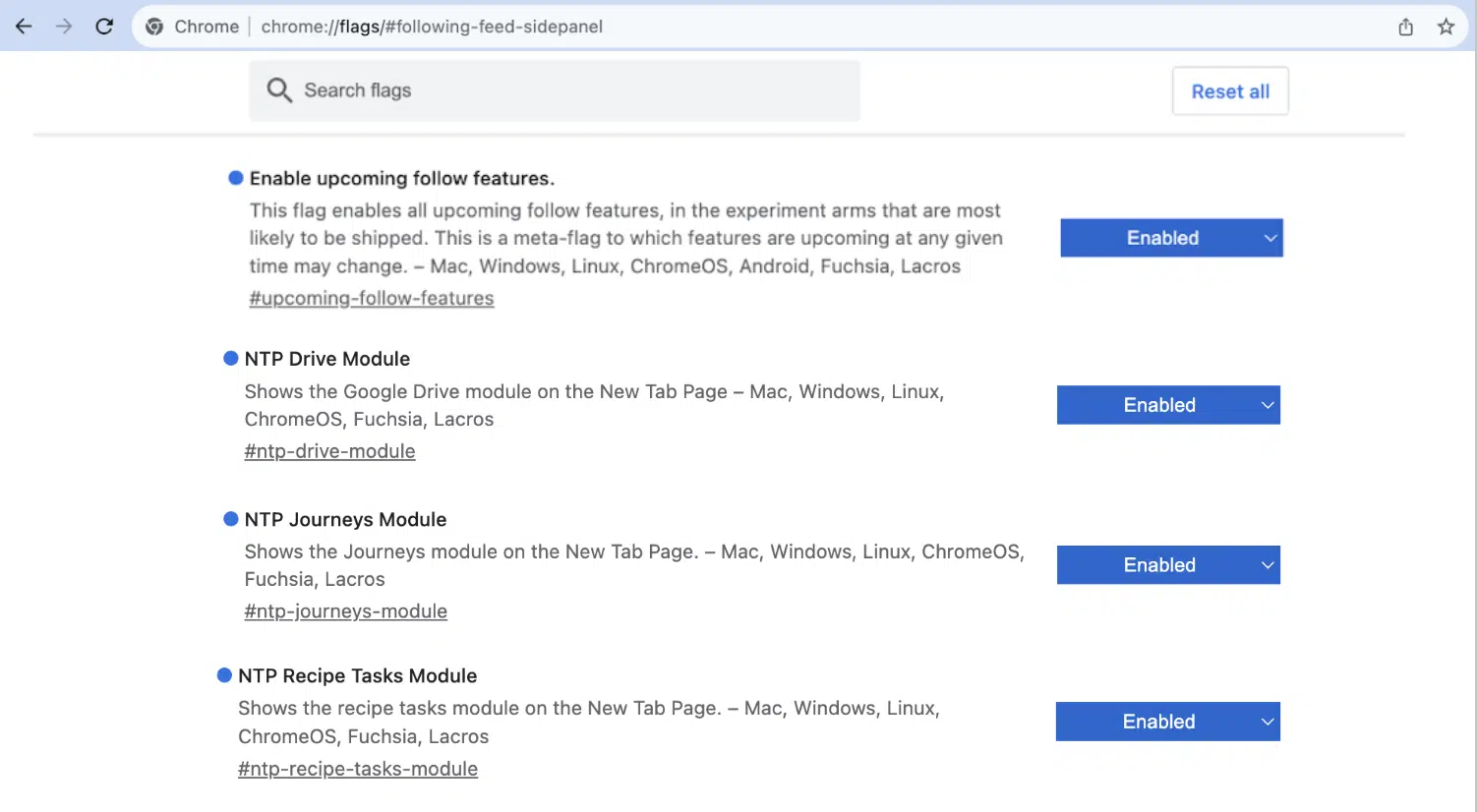Click the magnifier icon in Search flags

coord(279,90)
